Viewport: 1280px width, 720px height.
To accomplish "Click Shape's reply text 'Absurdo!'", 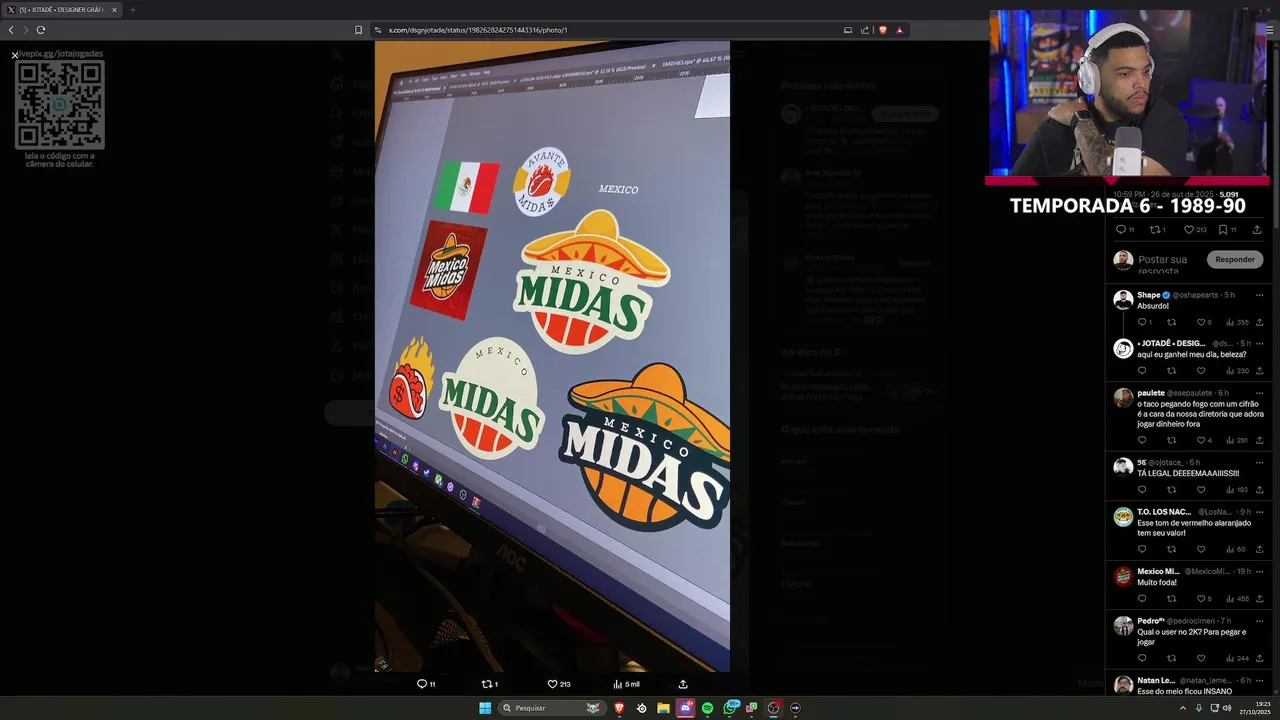I will pos(1153,306).
